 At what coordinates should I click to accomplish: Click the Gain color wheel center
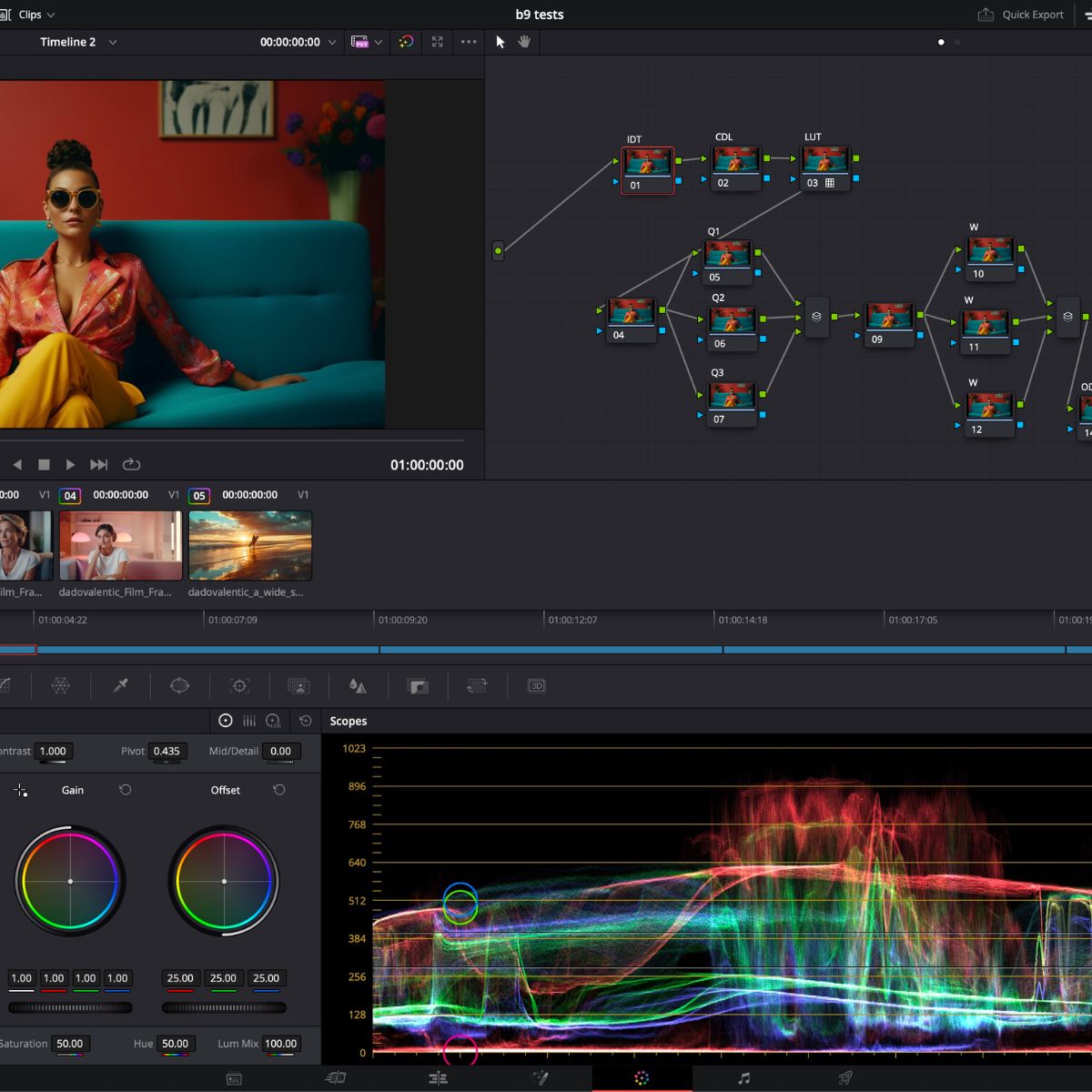[x=70, y=881]
